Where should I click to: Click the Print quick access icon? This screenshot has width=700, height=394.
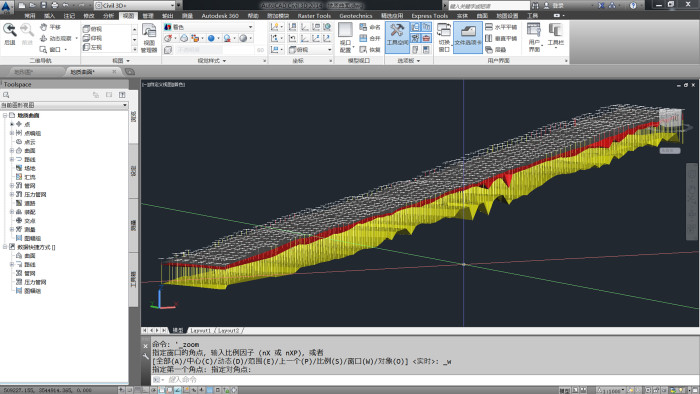pos(54,5)
